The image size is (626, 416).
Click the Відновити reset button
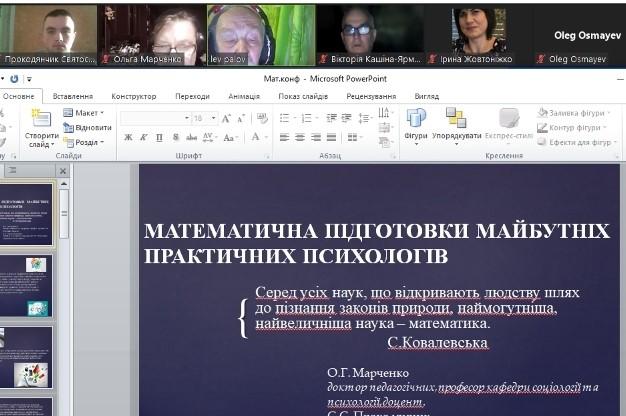coord(87,128)
